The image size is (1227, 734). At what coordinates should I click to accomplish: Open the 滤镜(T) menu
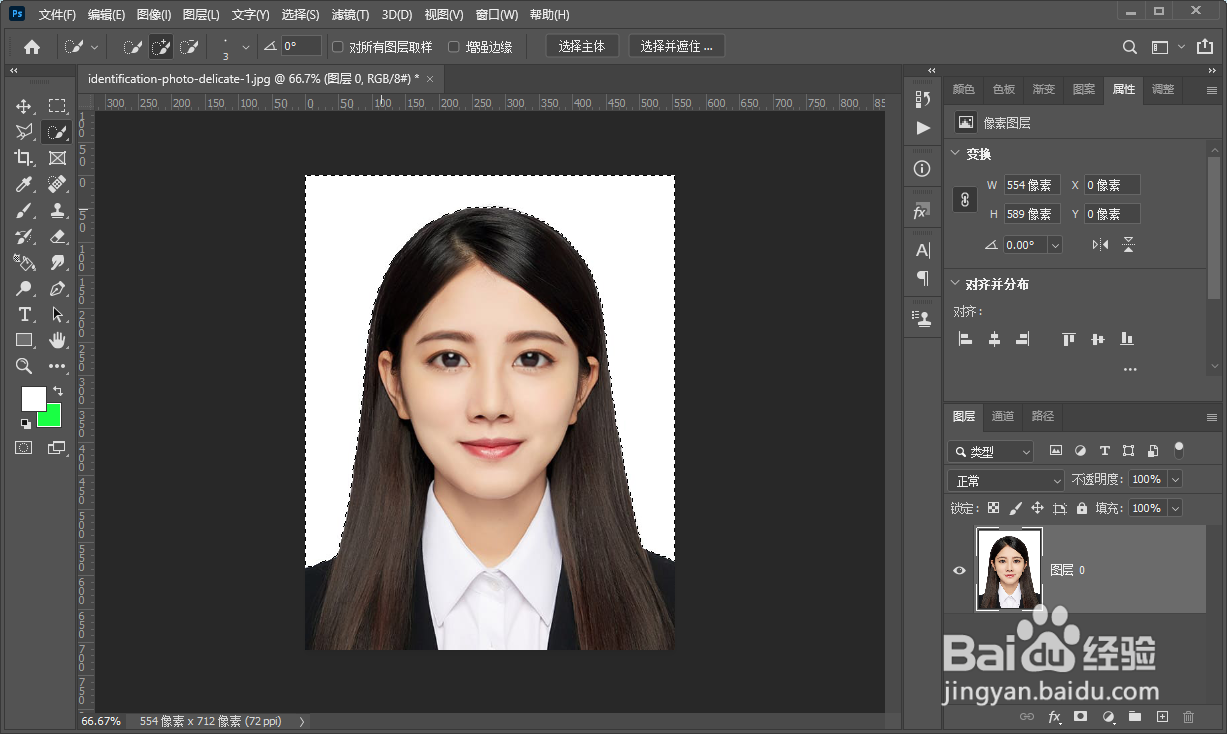click(x=350, y=15)
